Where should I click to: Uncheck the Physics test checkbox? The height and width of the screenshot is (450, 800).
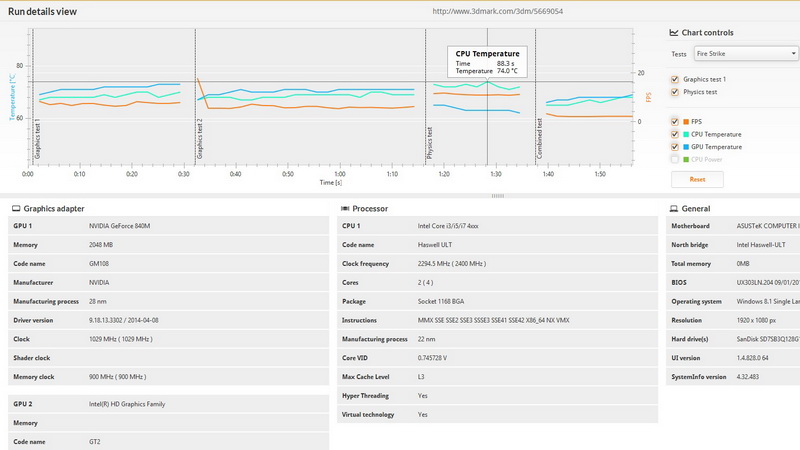tap(674, 92)
